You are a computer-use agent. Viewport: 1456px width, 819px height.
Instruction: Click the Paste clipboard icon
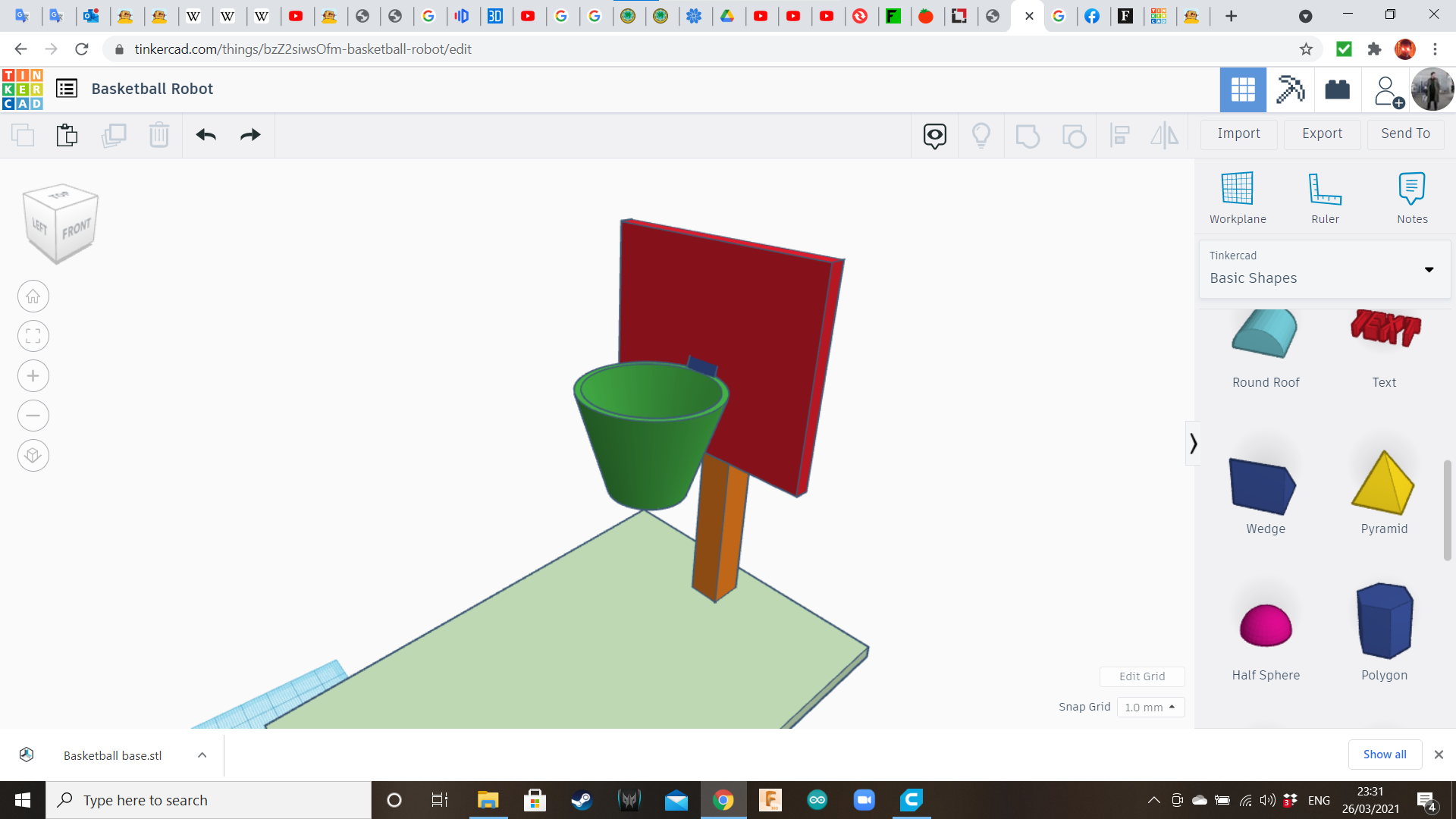(x=67, y=135)
